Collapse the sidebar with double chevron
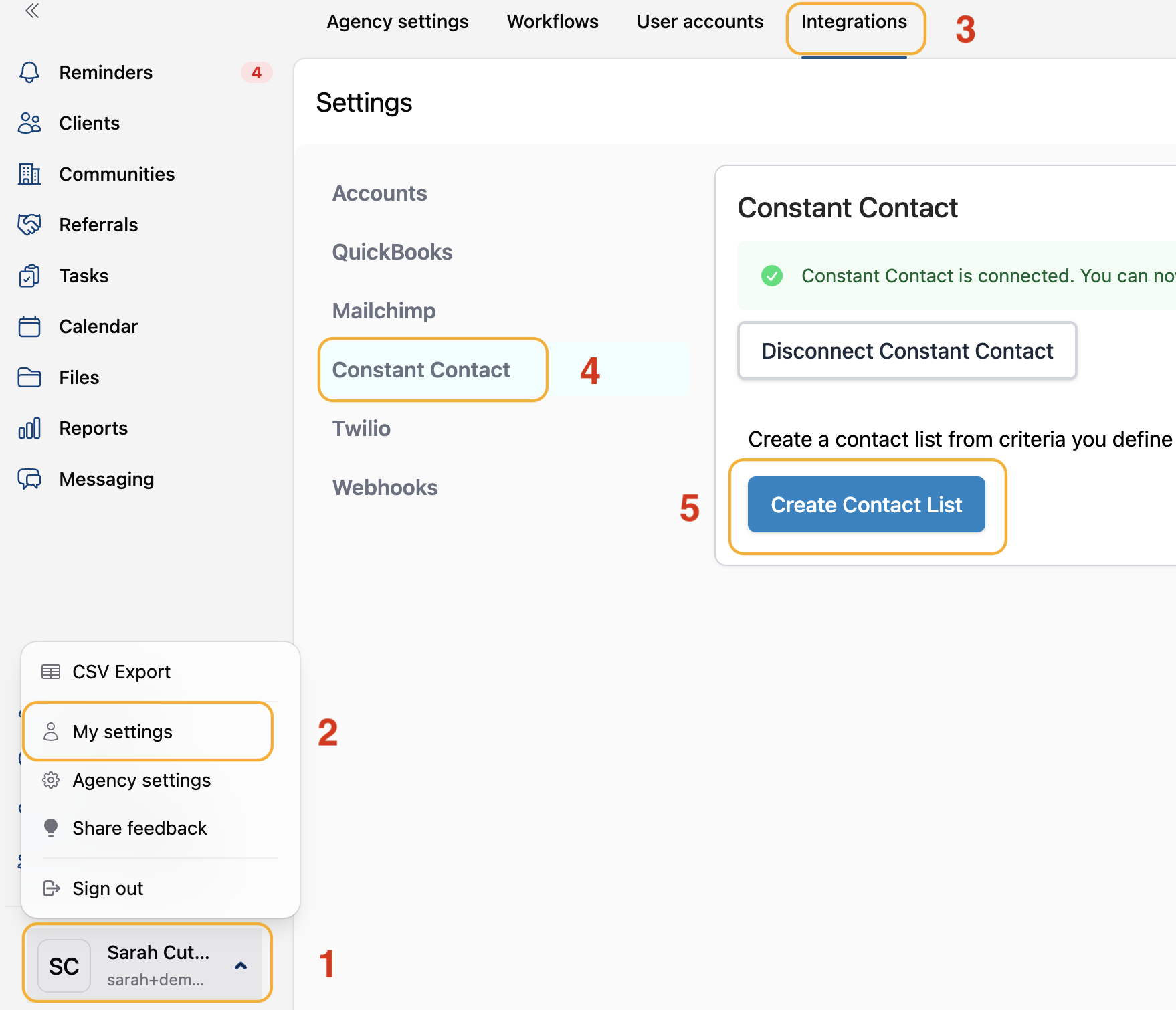Screen dimensions: 1176x1010 (32, 11)
